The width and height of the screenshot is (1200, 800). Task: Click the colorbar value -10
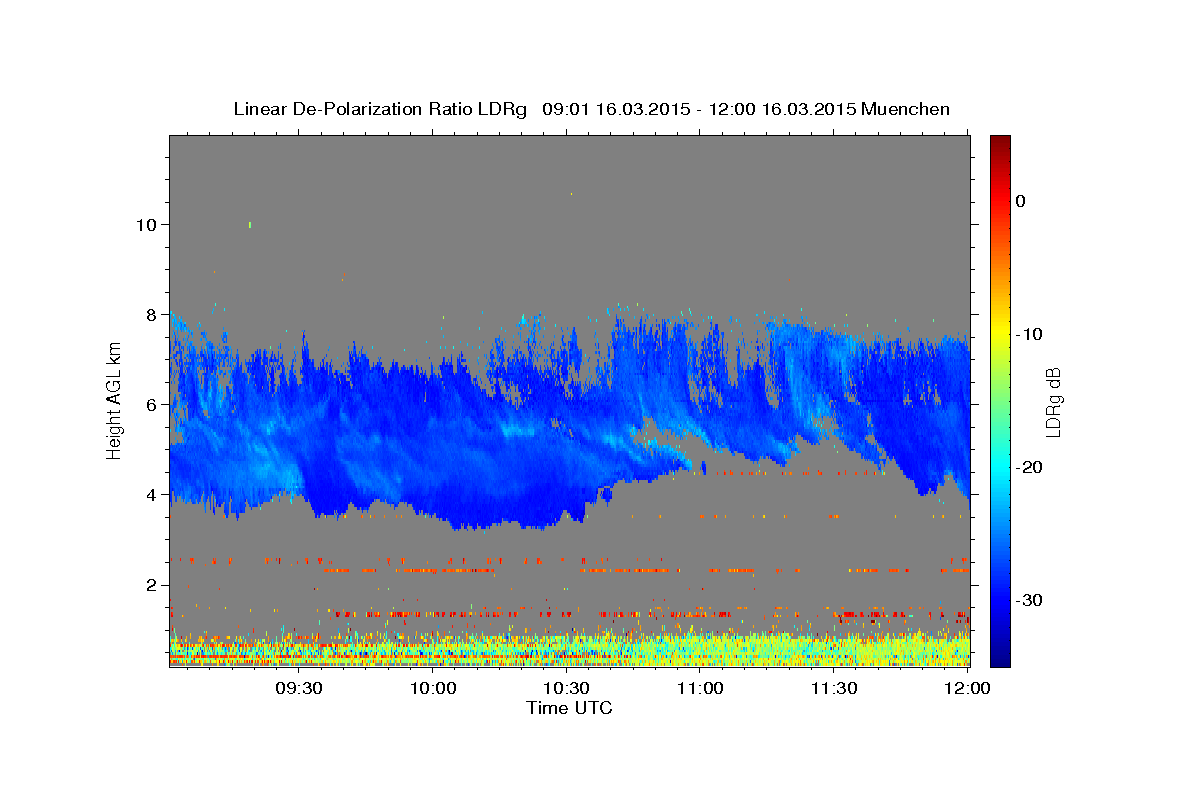coord(1029,334)
